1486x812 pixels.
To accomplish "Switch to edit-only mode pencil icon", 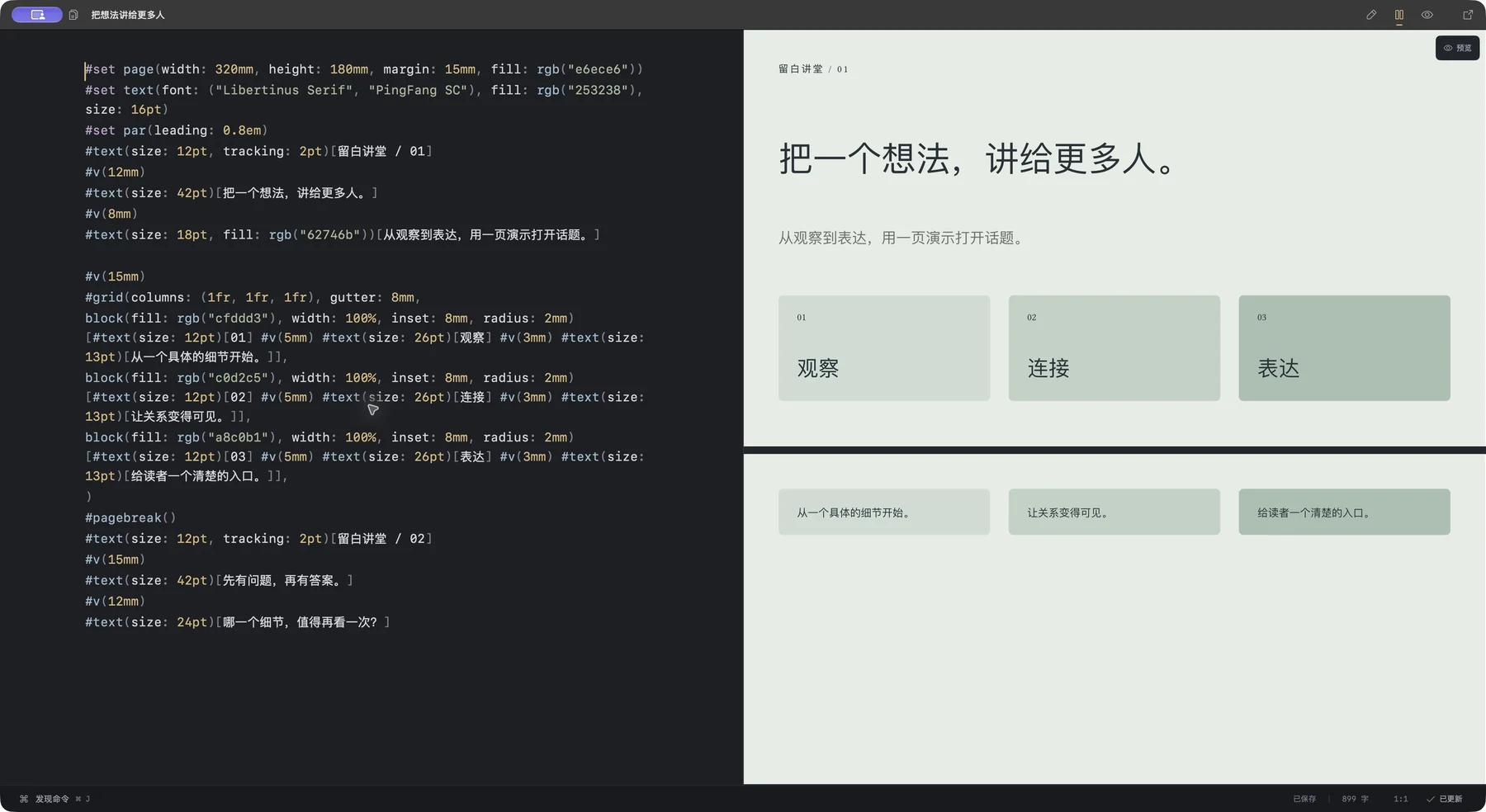I will tap(1371, 15).
